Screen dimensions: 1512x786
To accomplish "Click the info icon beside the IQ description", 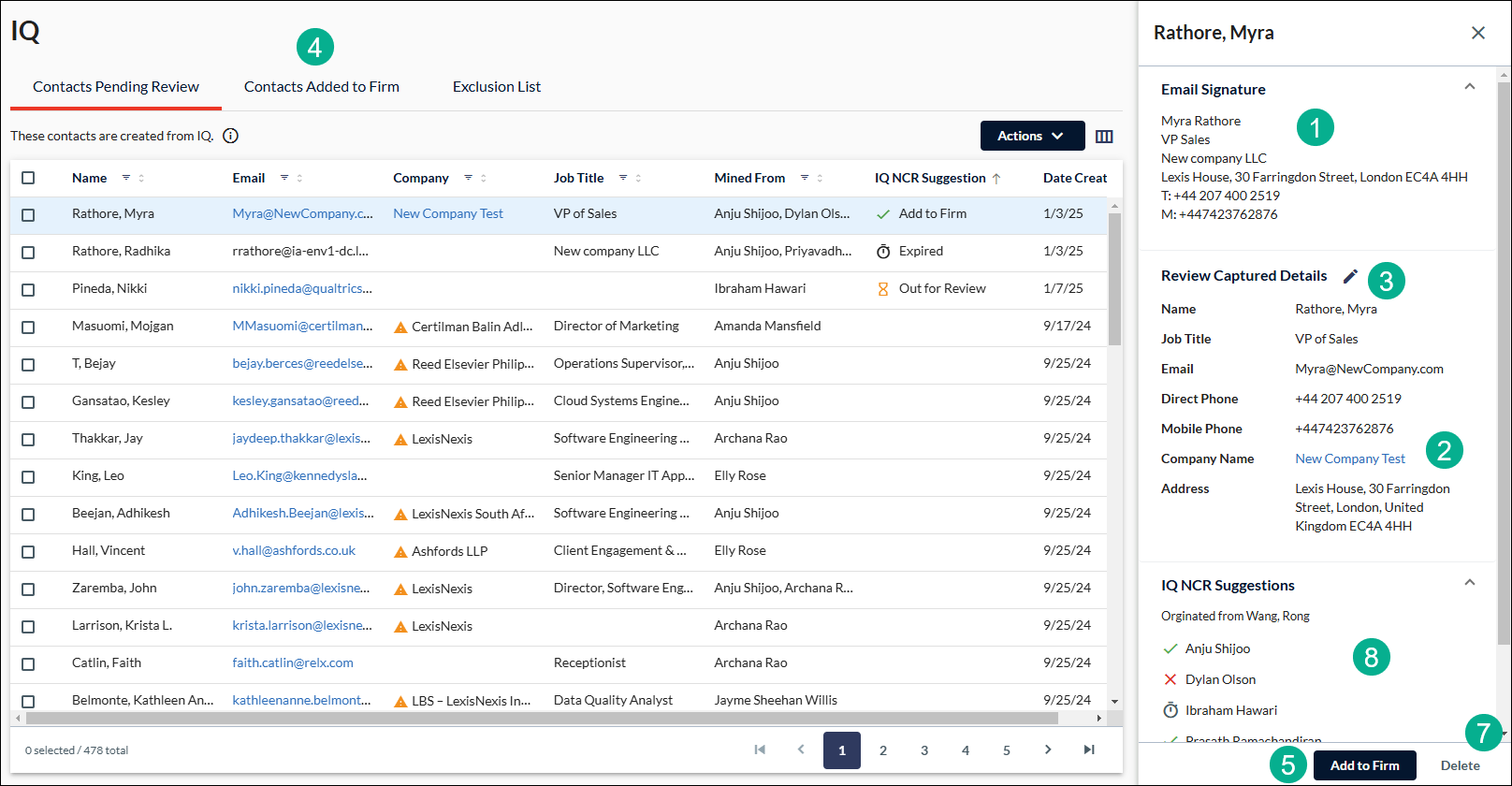I will (x=230, y=136).
